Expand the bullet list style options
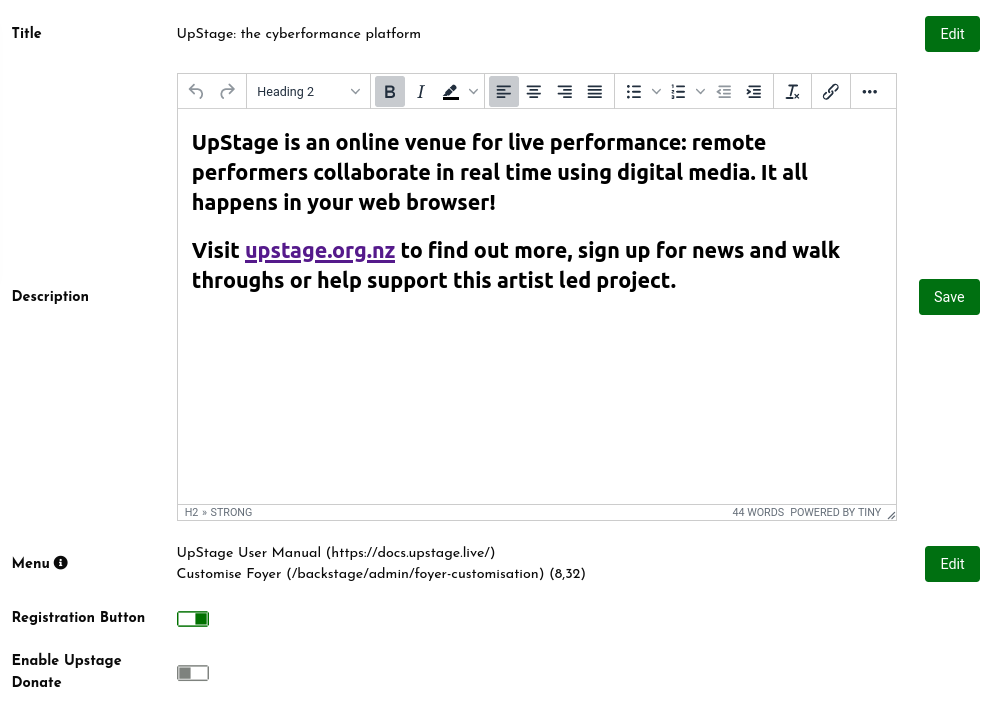The width and height of the screenshot is (1001, 702). (x=657, y=92)
